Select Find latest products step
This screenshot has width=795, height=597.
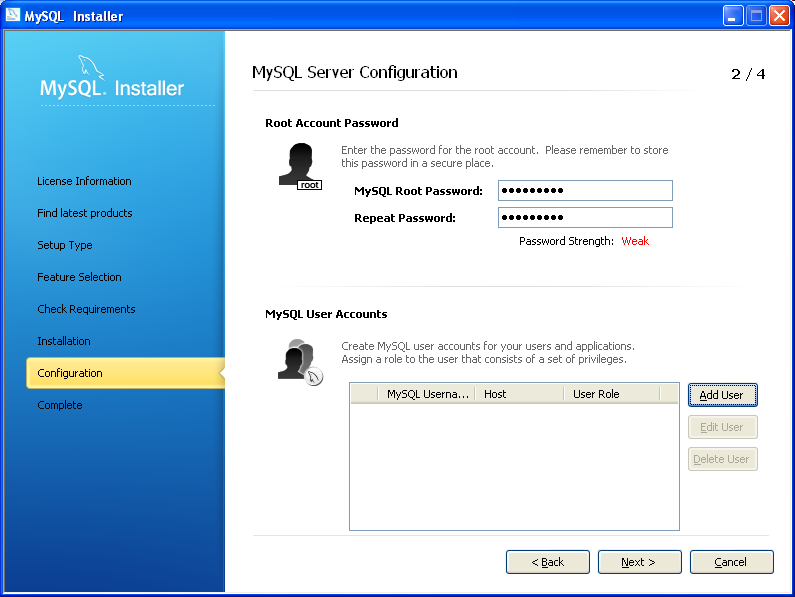(x=85, y=213)
